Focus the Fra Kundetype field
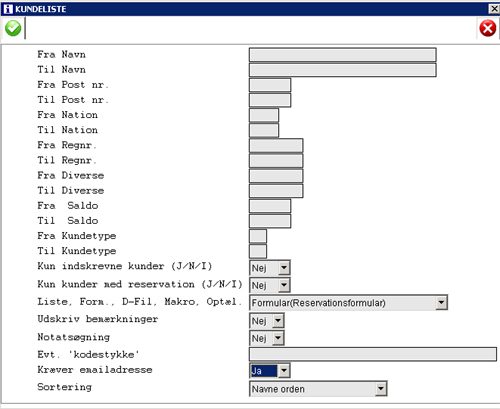500x409 pixels. tap(258, 236)
